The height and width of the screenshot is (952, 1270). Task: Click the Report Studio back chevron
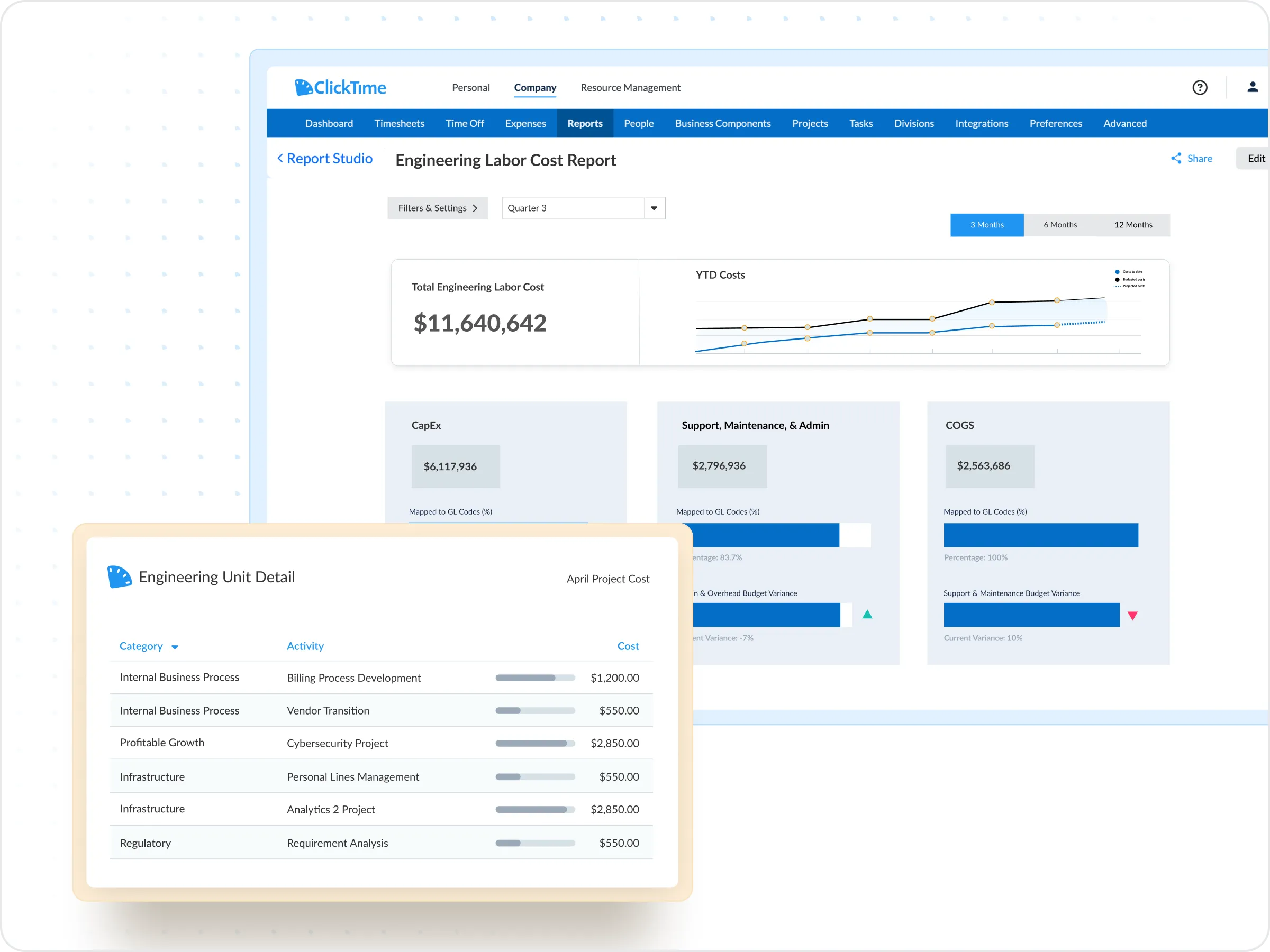click(280, 158)
